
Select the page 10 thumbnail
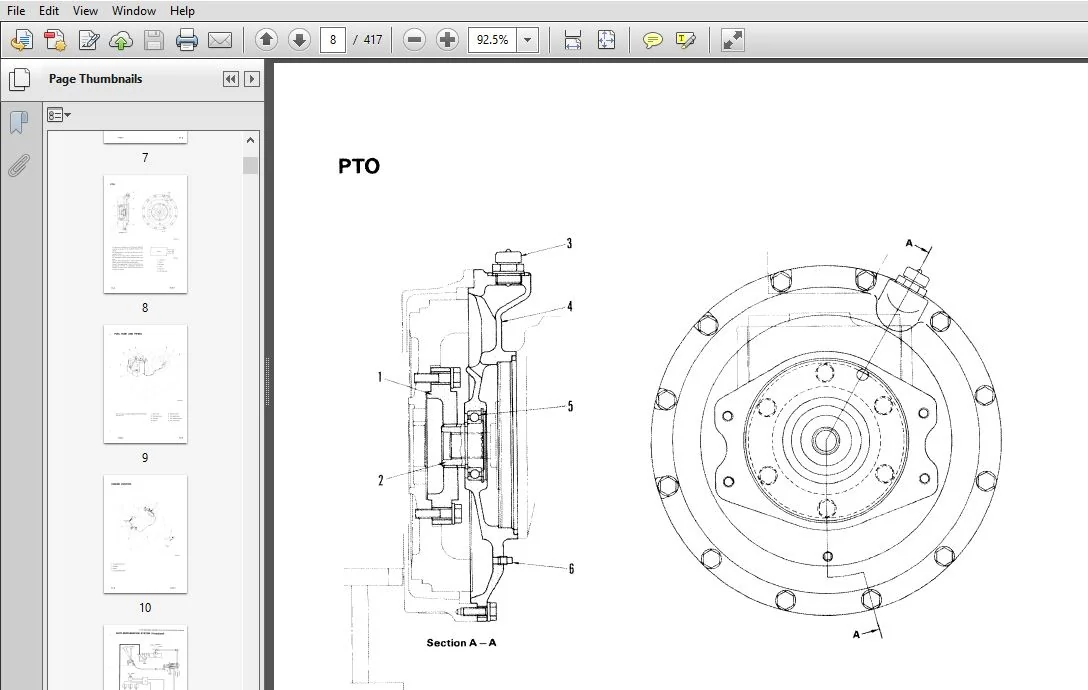coord(146,534)
